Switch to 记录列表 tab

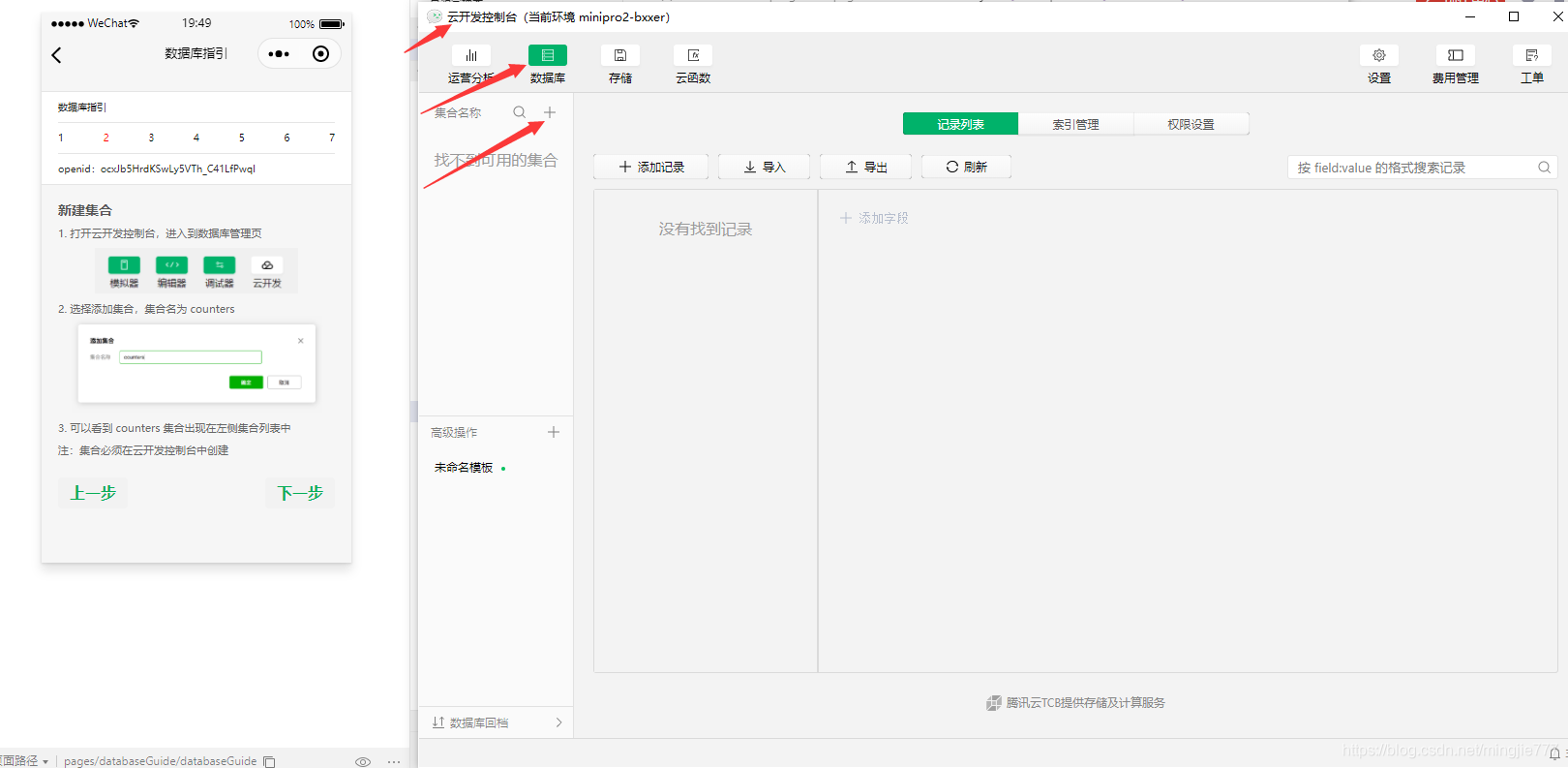pos(960,124)
